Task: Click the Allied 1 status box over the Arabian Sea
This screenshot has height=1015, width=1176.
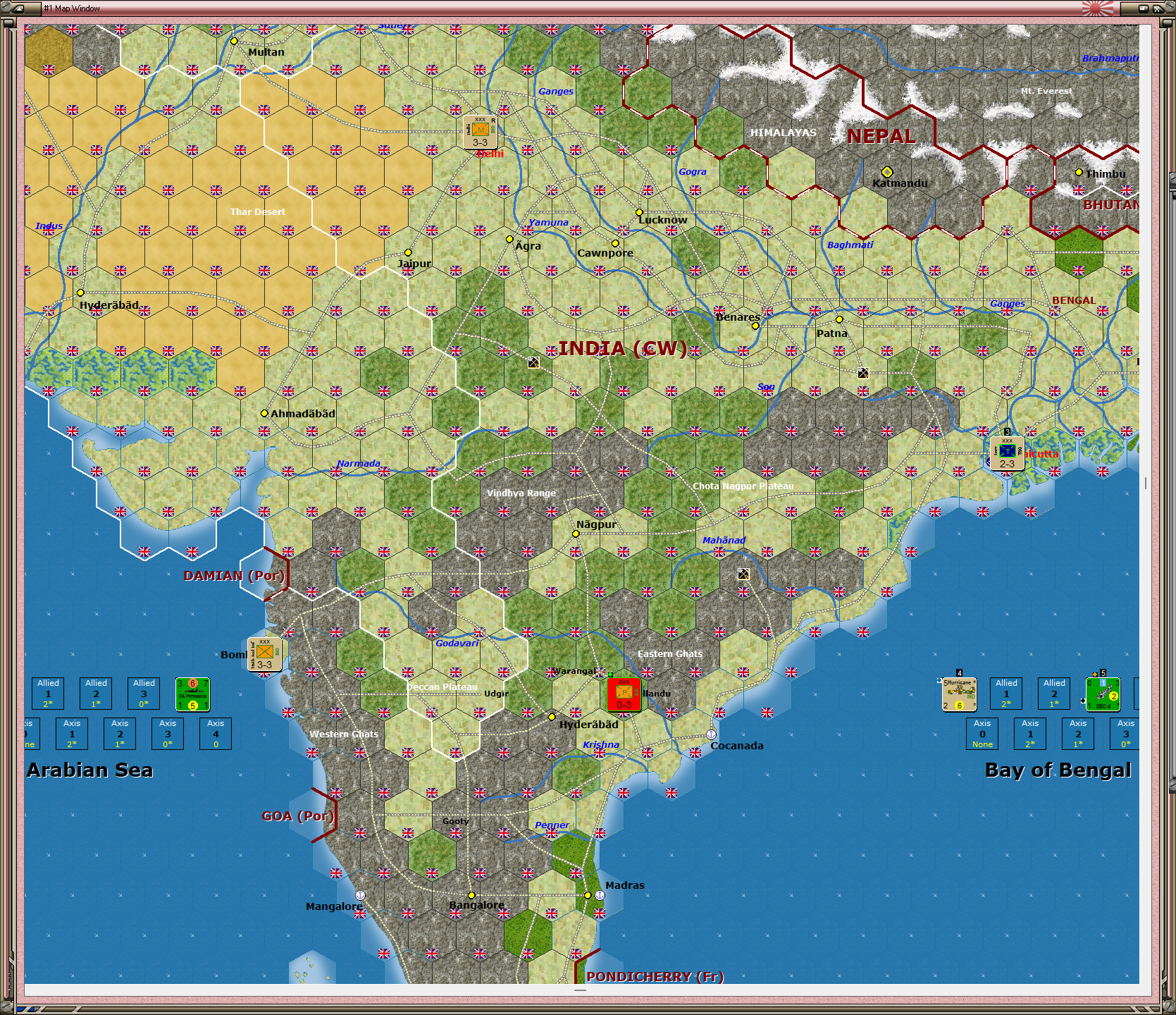Action: [47, 693]
